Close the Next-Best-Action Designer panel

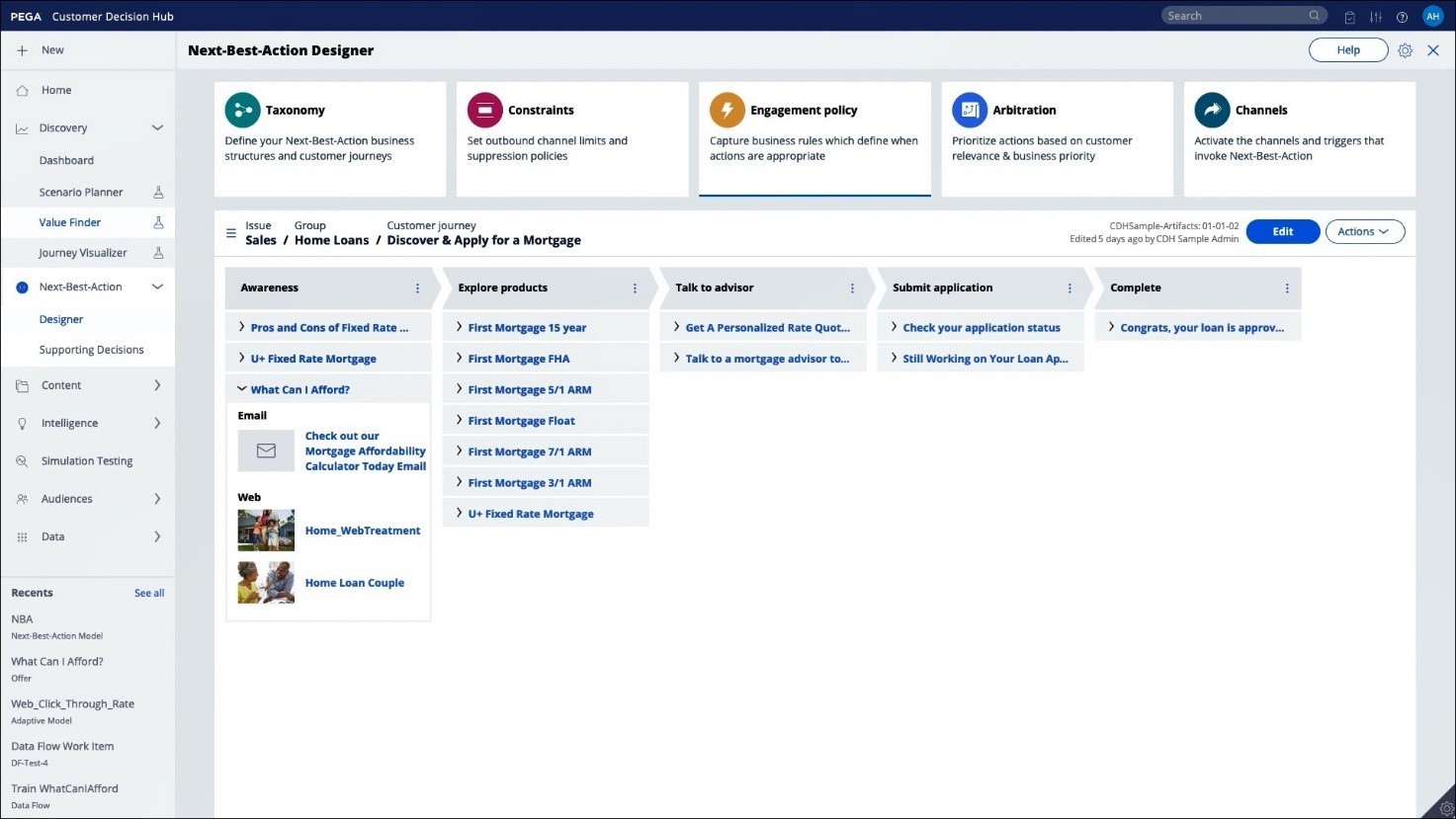[x=1433, y=50]
